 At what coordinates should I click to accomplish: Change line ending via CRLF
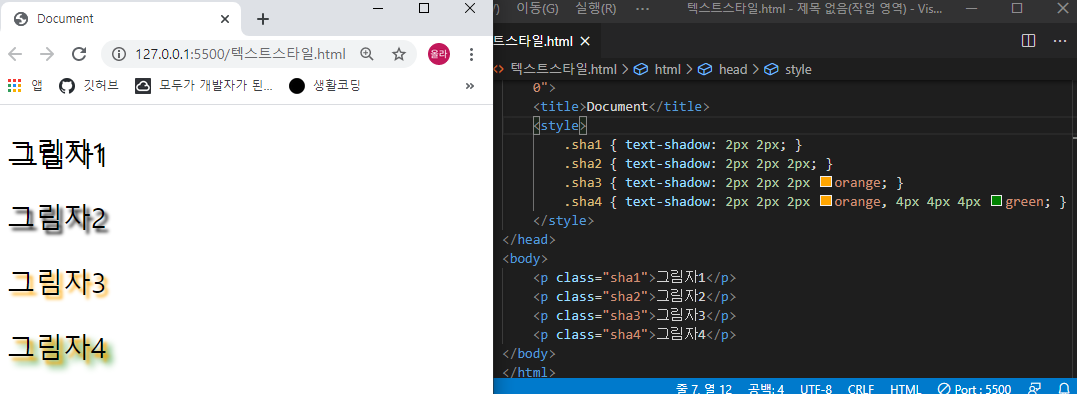coord(861,389)
